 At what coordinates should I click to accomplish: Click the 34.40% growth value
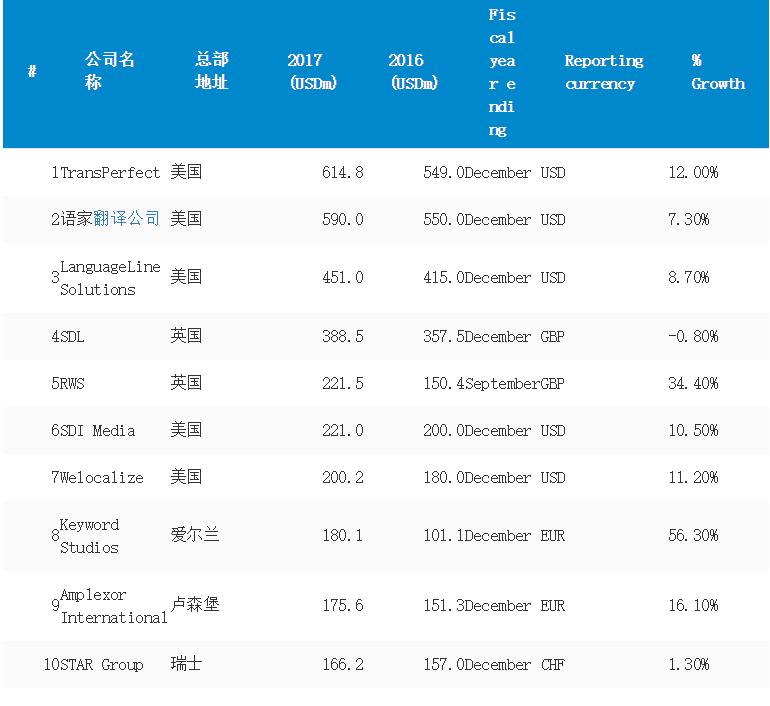[693, 383]
